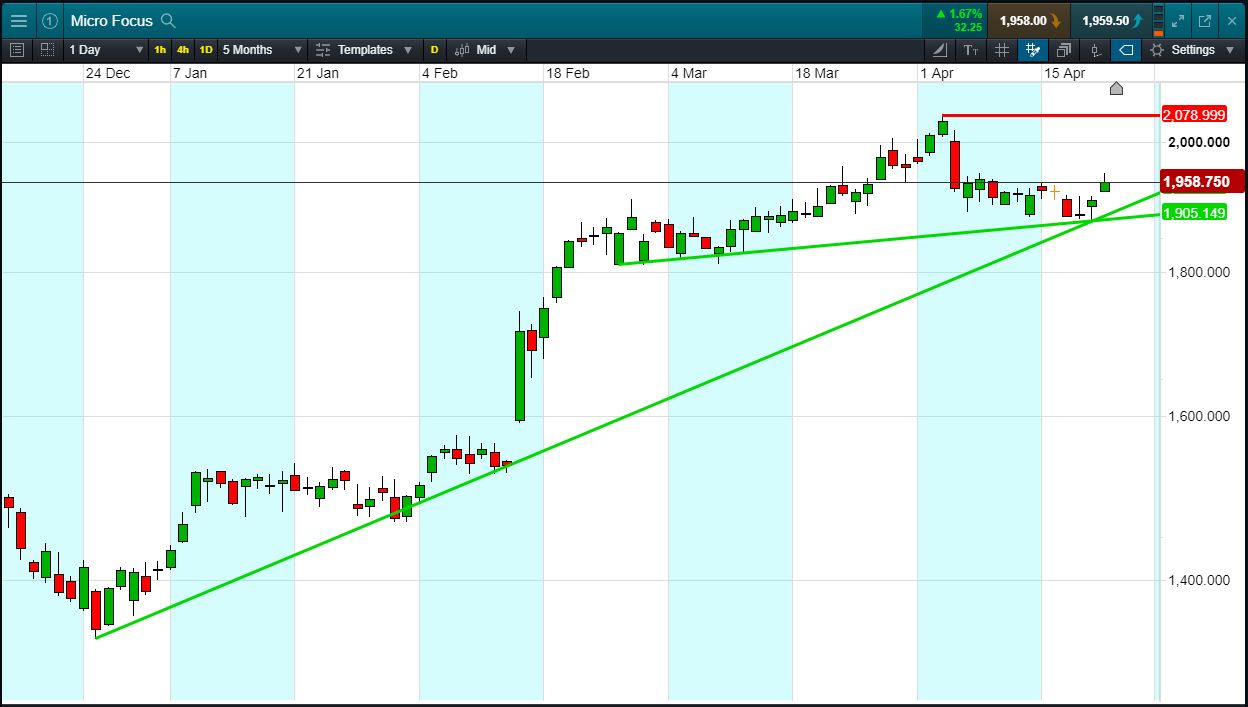Close the Micro Focus chart panel

tap(1231, 20)
